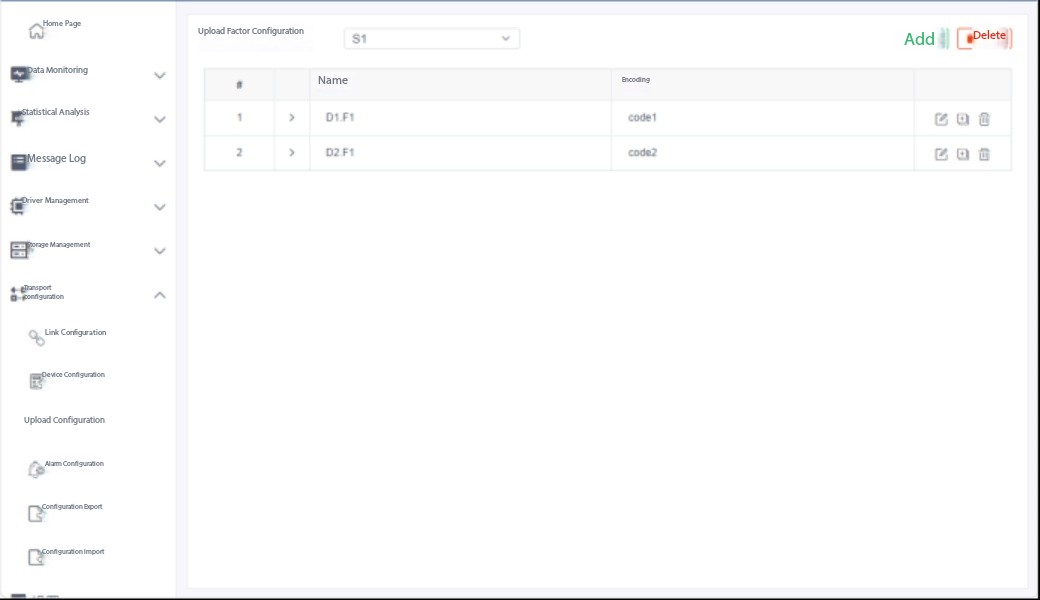The image size is (1040, 600).
Task: Click the Configuration Export file icon
Action: (35, 513)
